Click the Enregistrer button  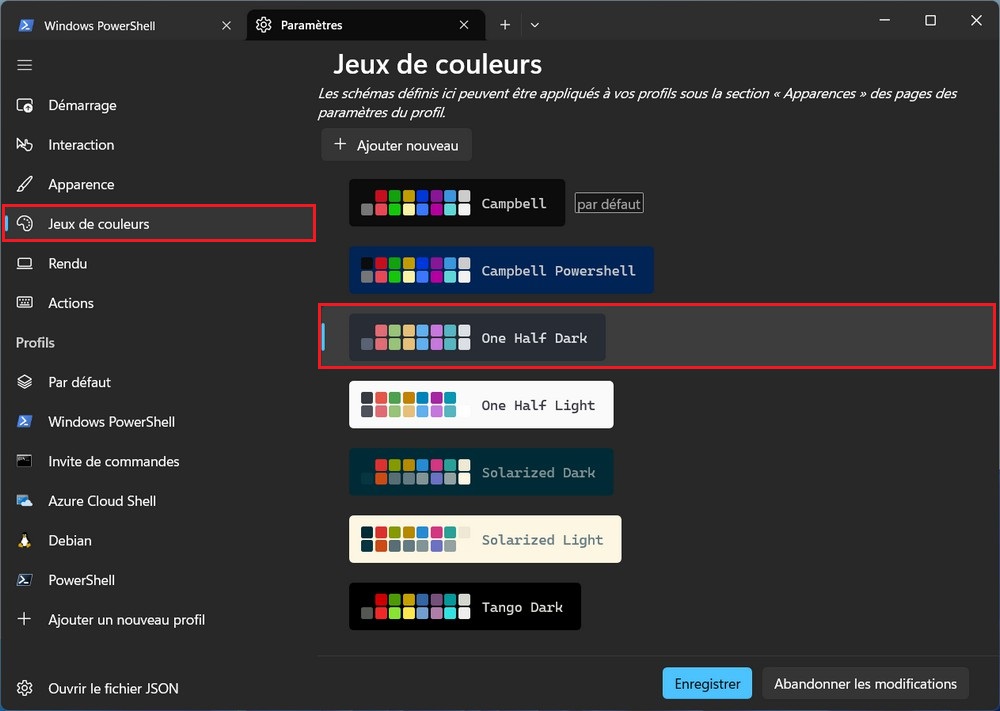pyautogui.click(x=707, y=684)
